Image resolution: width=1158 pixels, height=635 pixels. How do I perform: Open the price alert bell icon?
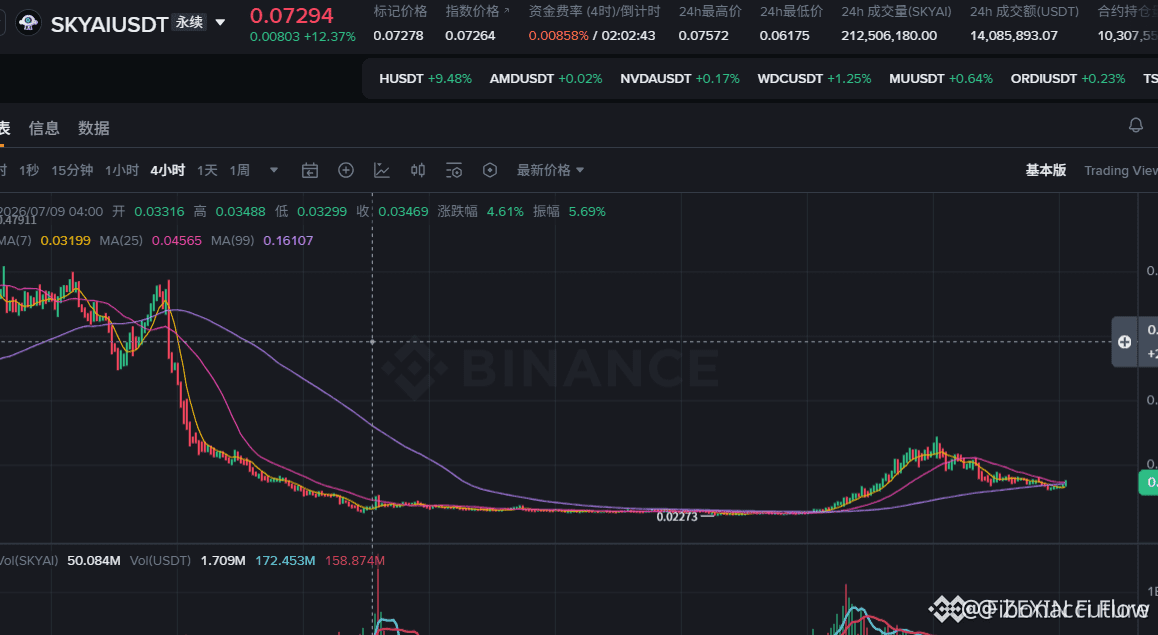(1136, 126)
